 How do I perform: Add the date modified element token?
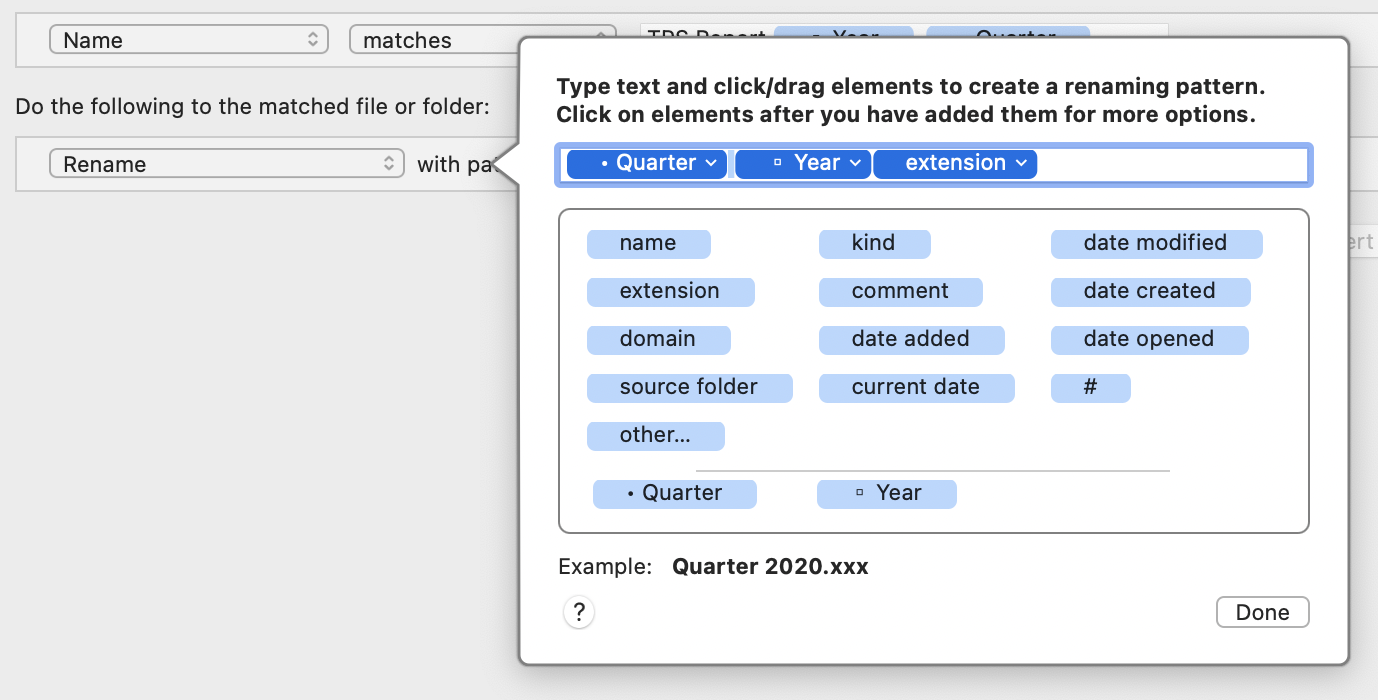(x=1156, y=243)
